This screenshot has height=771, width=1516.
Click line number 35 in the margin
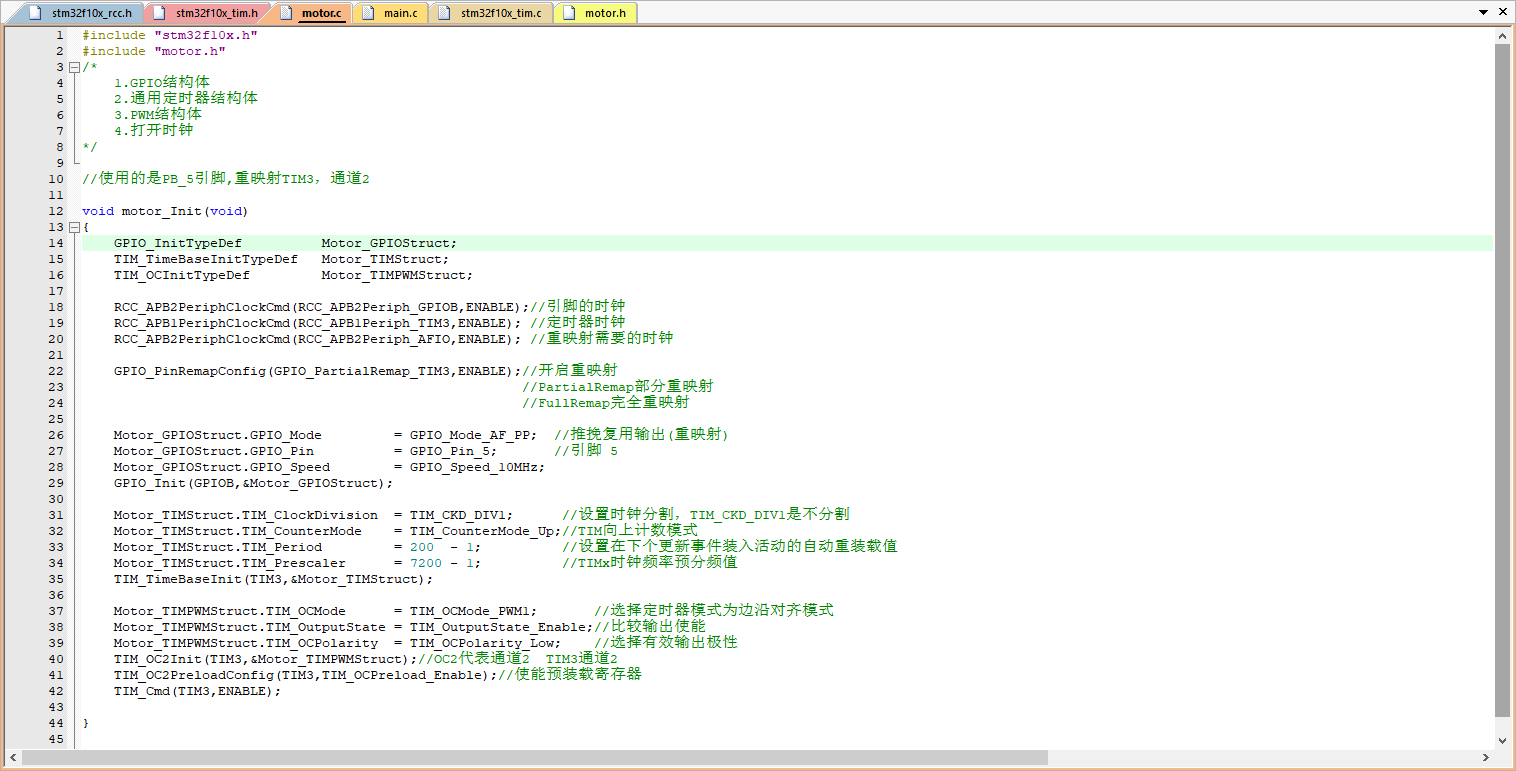pyautogui.click(x=56, y=579)
